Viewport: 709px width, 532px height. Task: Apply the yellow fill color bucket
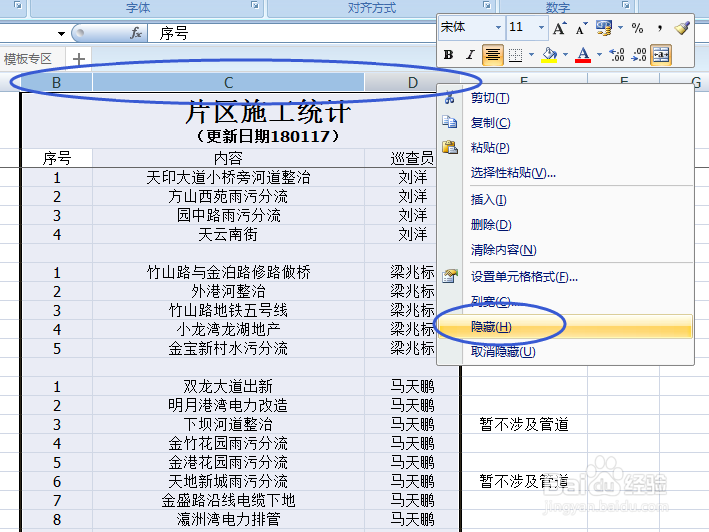pos(549,55)
